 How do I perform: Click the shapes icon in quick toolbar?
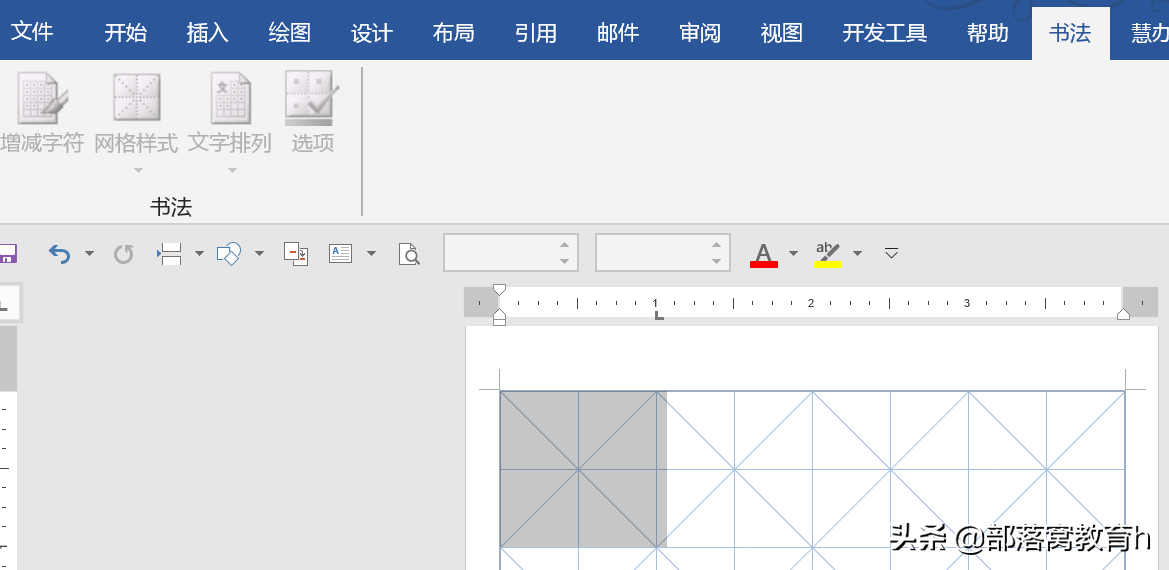pos(230,253)
